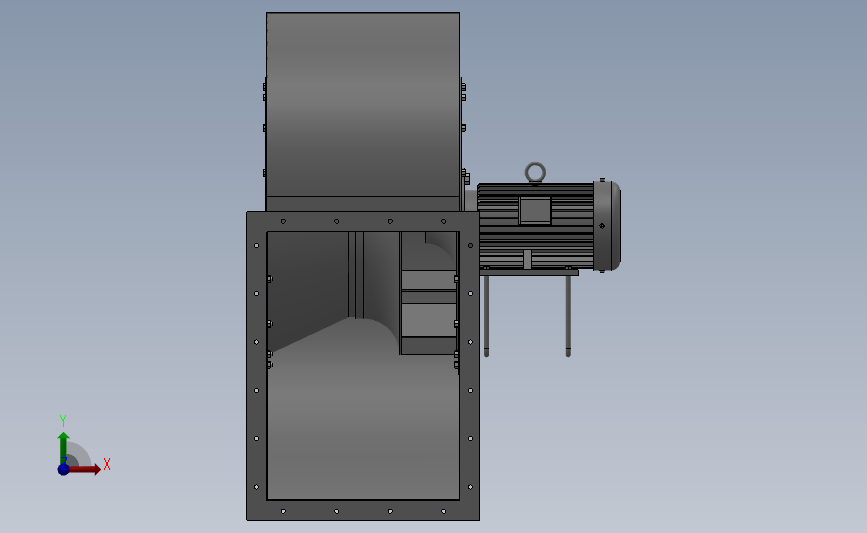Select the left motor support leg

tap(487, 316)
